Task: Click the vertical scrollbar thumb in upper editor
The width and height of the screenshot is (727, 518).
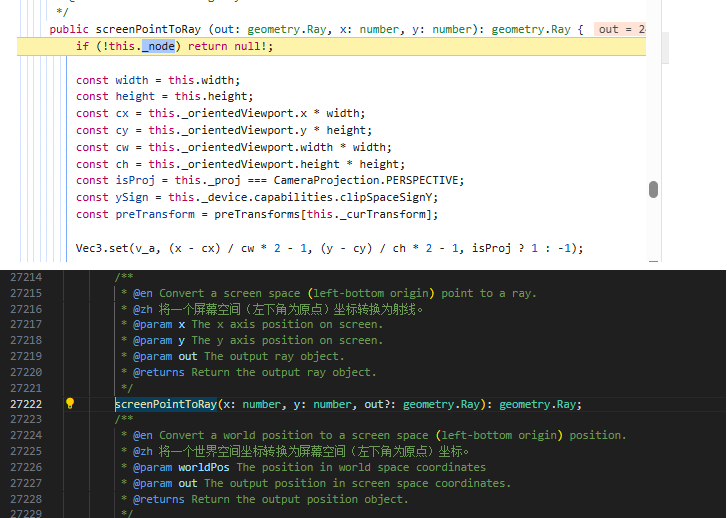Action: (653, 190)
